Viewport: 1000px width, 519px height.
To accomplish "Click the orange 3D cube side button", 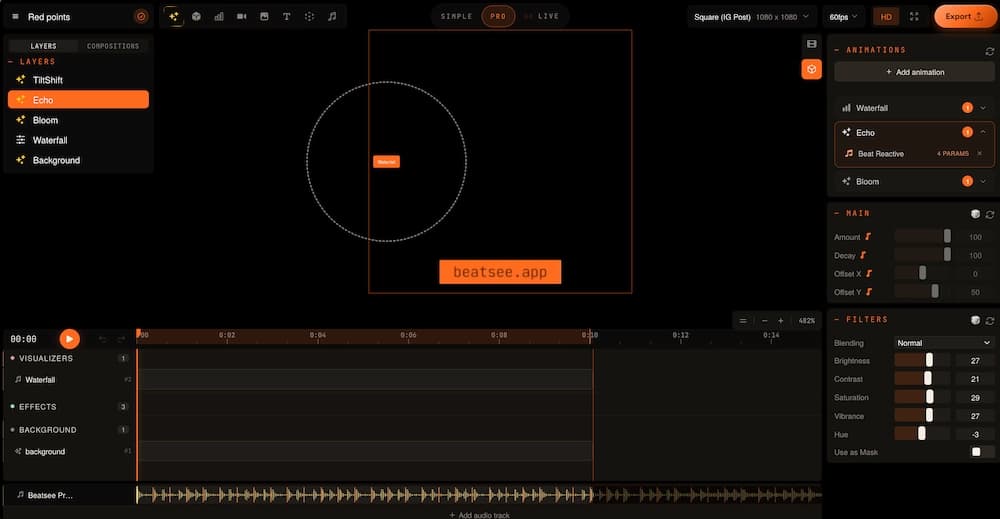I will (811, 69).
